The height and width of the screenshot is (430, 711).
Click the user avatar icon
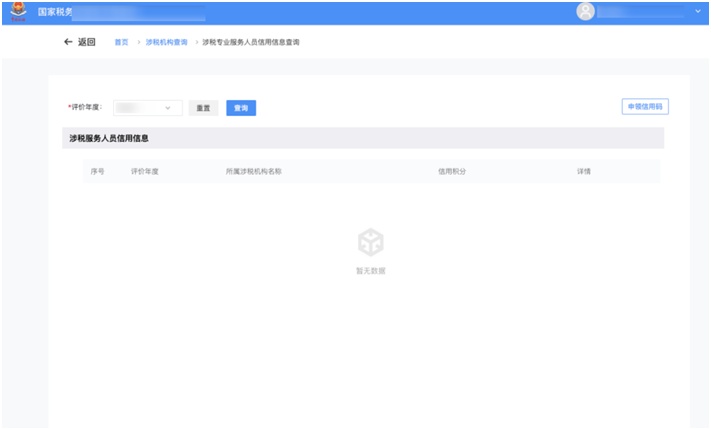585,11
